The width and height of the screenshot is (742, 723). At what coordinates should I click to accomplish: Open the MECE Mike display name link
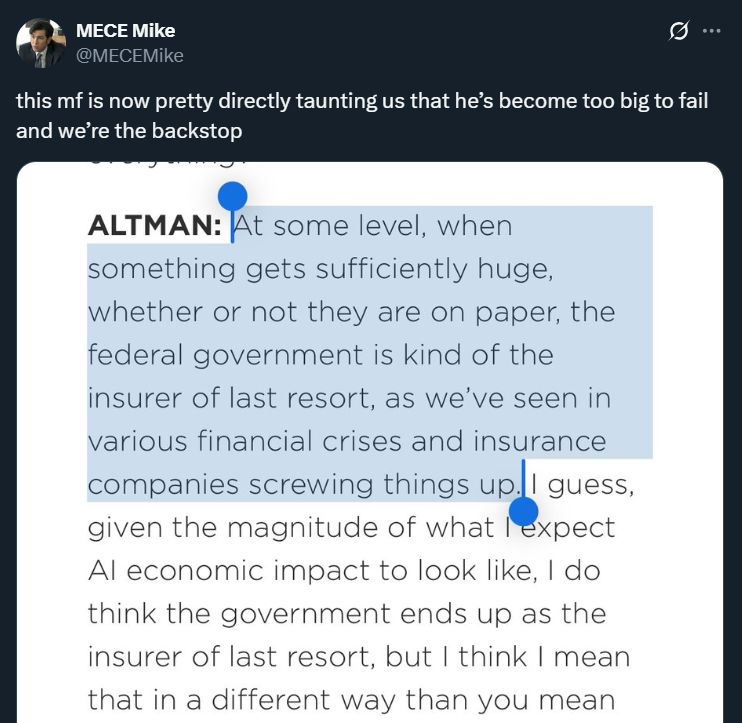(125, 31)
